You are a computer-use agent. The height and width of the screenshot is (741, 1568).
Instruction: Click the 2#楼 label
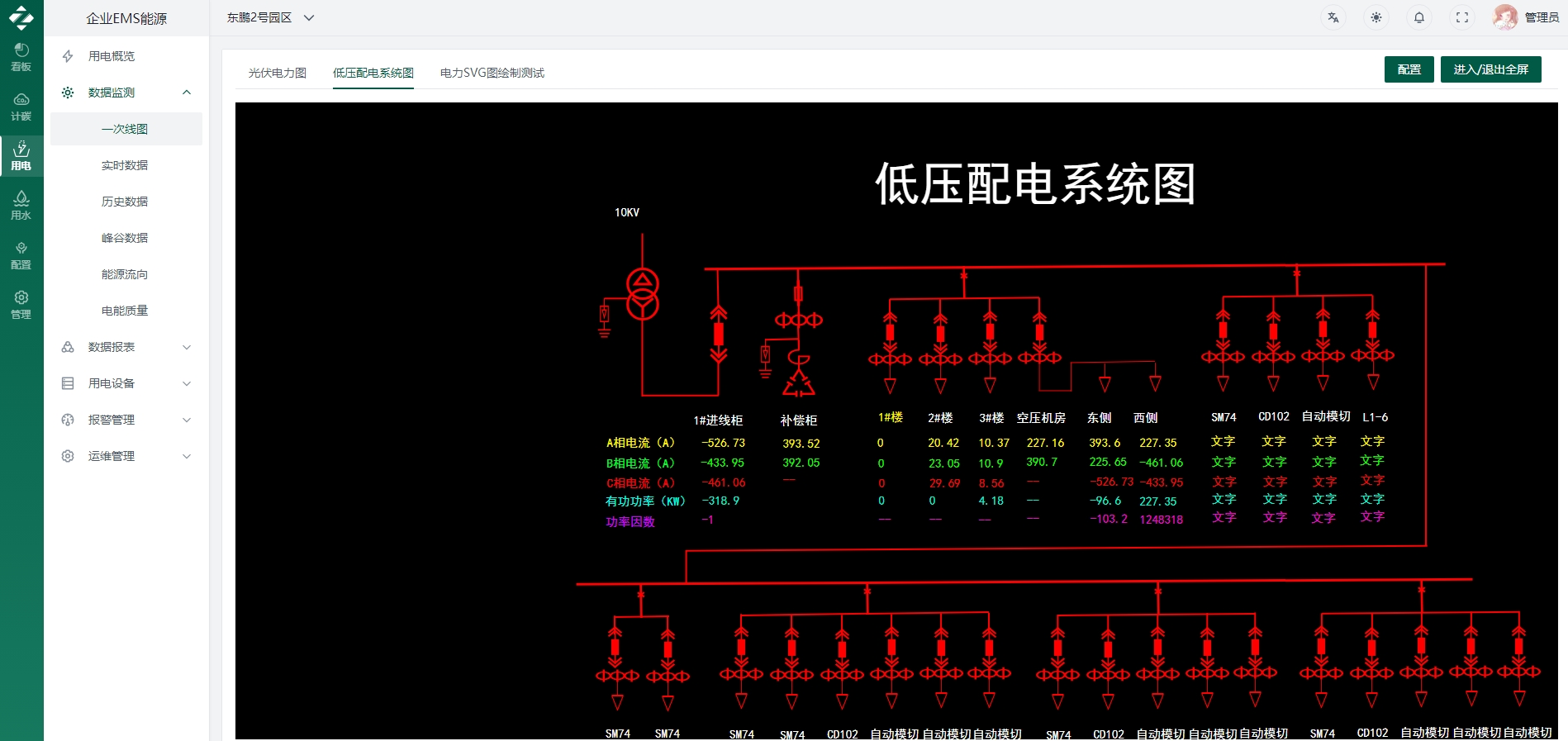pos(940,418)
